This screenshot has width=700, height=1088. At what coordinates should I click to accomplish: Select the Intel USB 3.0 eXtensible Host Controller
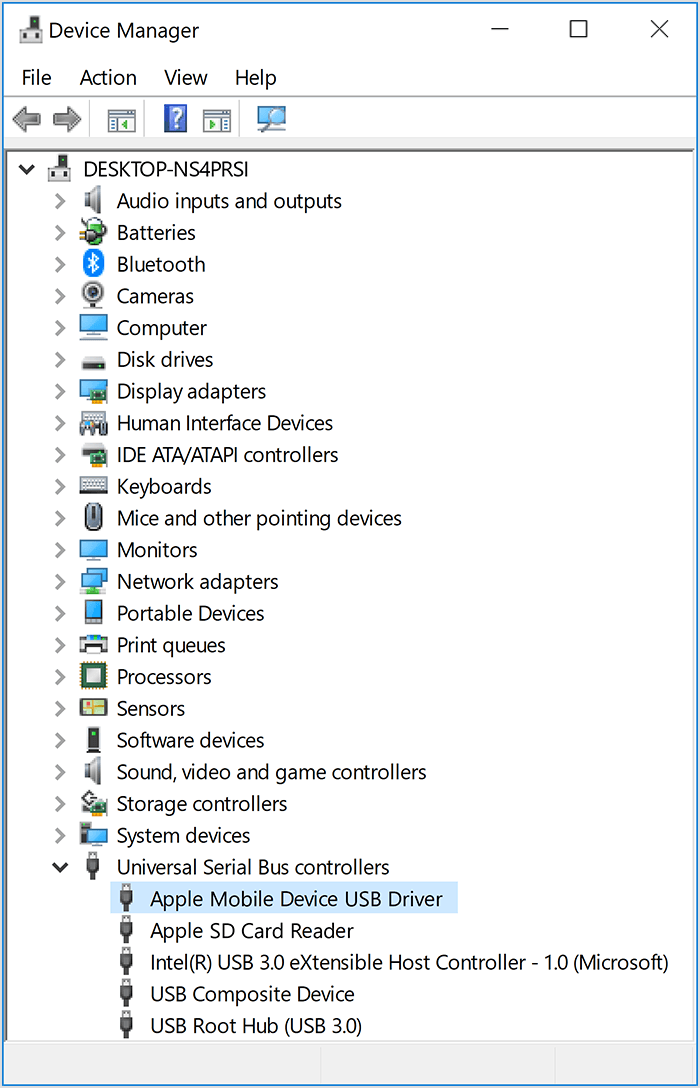pyautogui.click(x=408, y=962)
